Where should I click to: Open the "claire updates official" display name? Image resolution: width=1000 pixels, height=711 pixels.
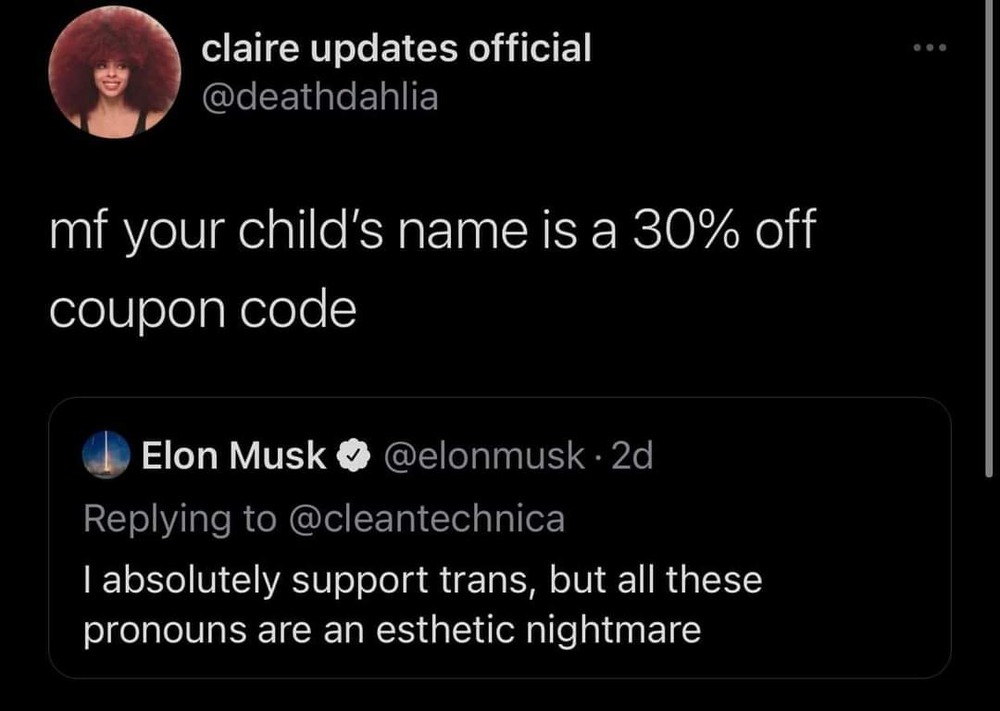point(396,47)
